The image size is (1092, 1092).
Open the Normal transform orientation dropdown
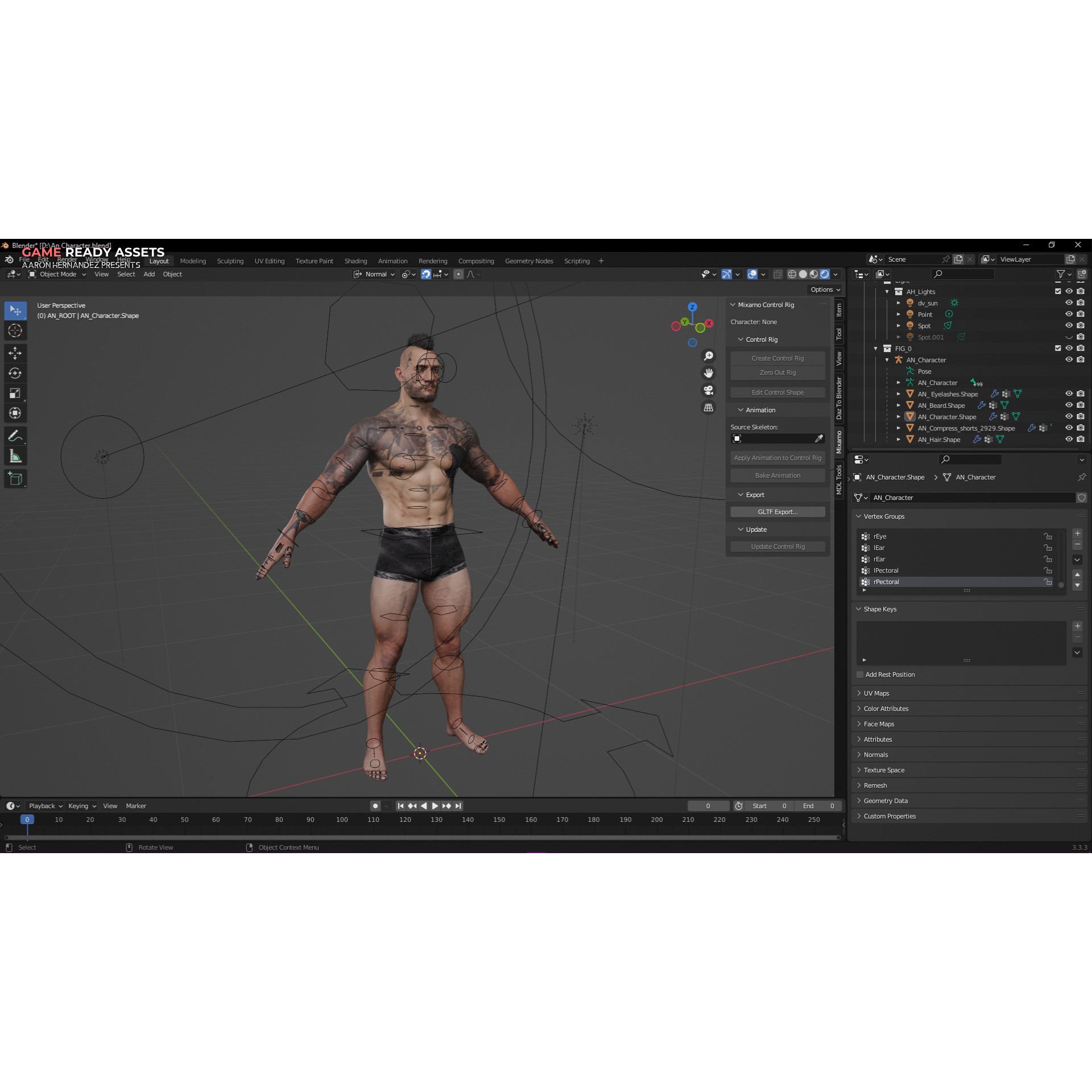click(x=374, y=274)
